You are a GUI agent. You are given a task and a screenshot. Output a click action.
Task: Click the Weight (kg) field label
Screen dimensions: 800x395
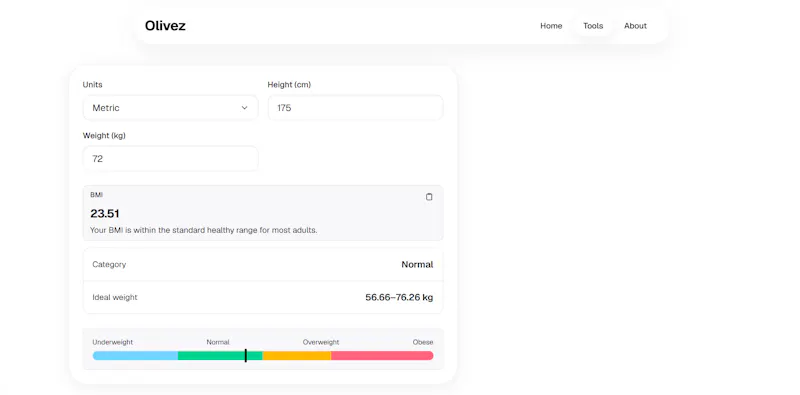pos(104,136)
